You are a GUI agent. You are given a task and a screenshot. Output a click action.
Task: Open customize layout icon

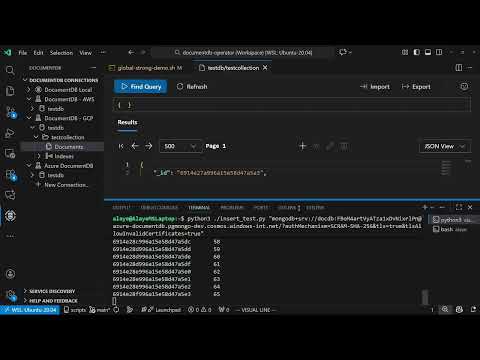point(405,52)
